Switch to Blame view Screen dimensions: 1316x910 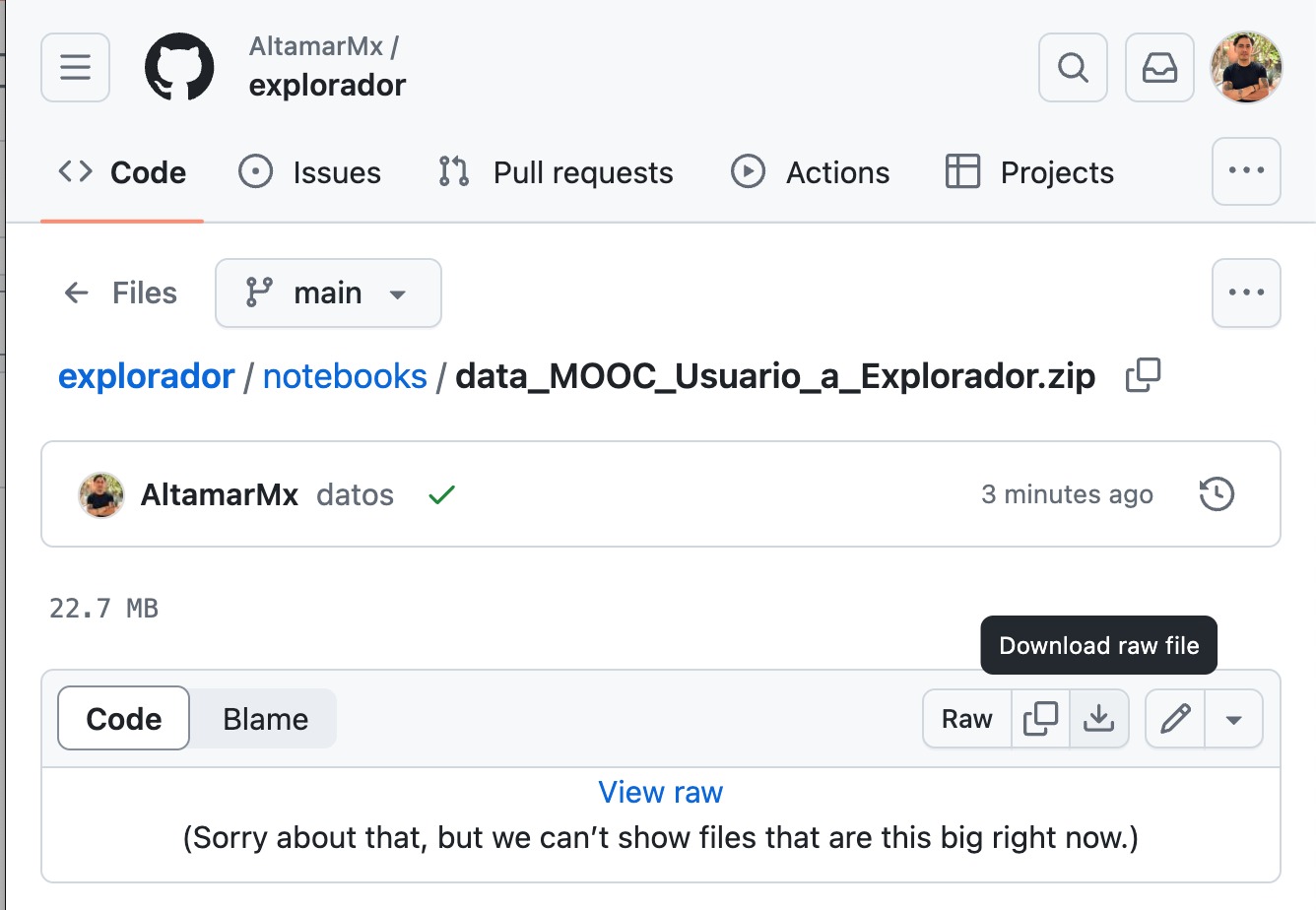click(265, 719)
